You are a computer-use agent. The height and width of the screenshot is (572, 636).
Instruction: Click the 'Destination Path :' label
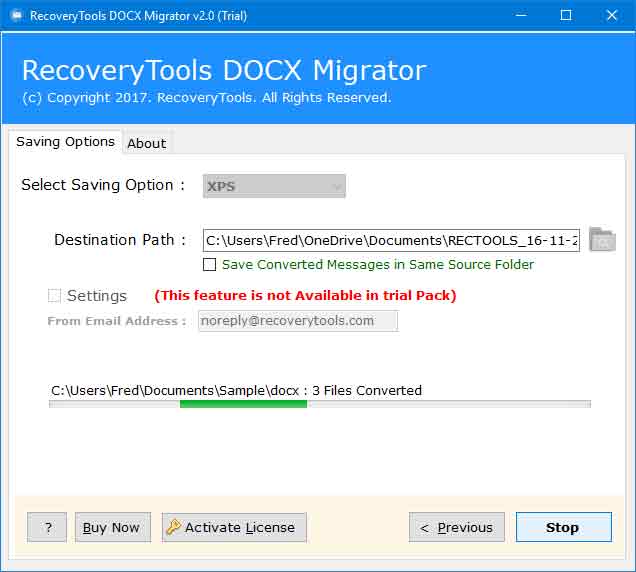tap(120, 240)
